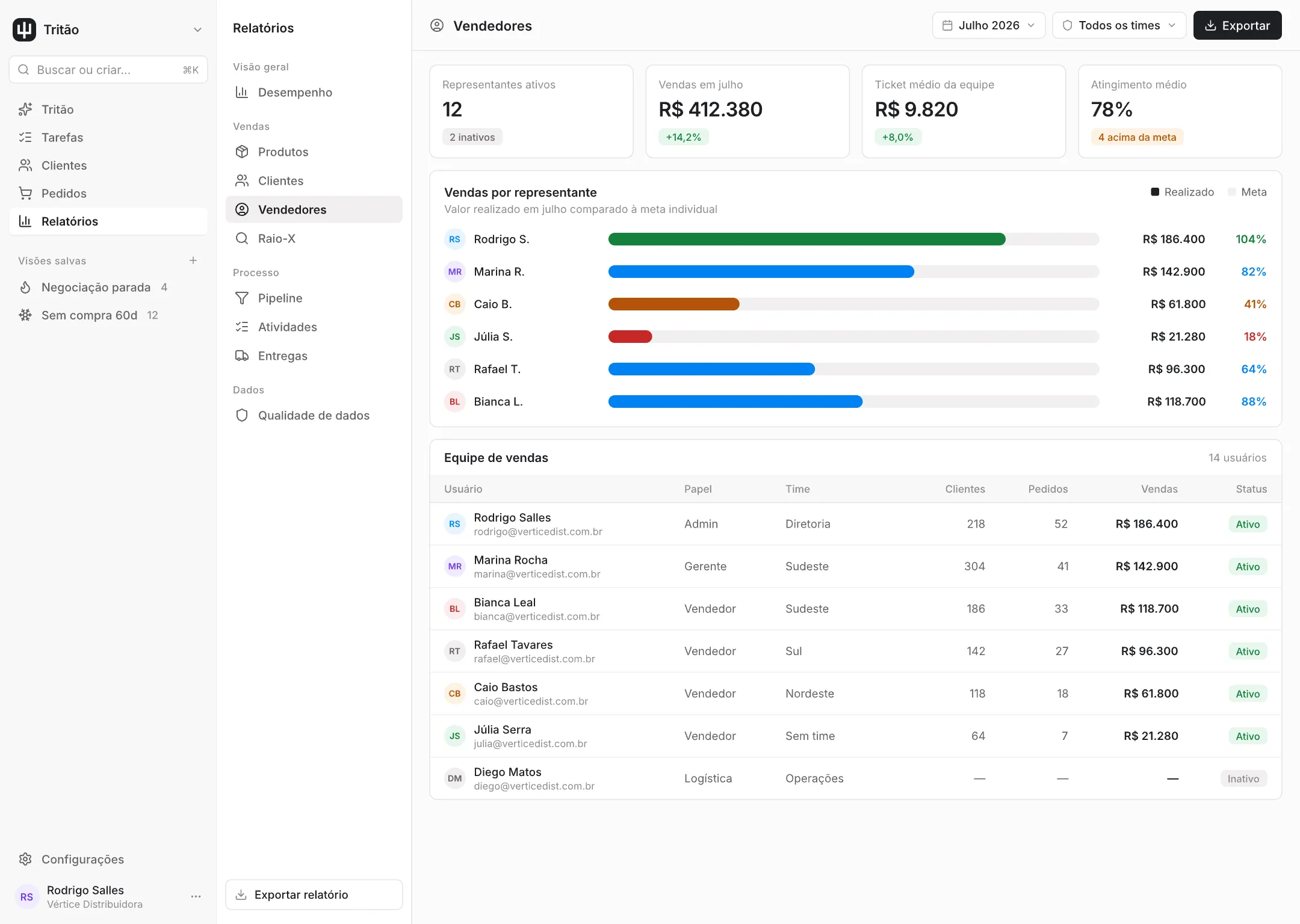The image size is (1300, 924).
Task: Click the plus icon beside Visões salvas
Action: [x=193, y=260]
